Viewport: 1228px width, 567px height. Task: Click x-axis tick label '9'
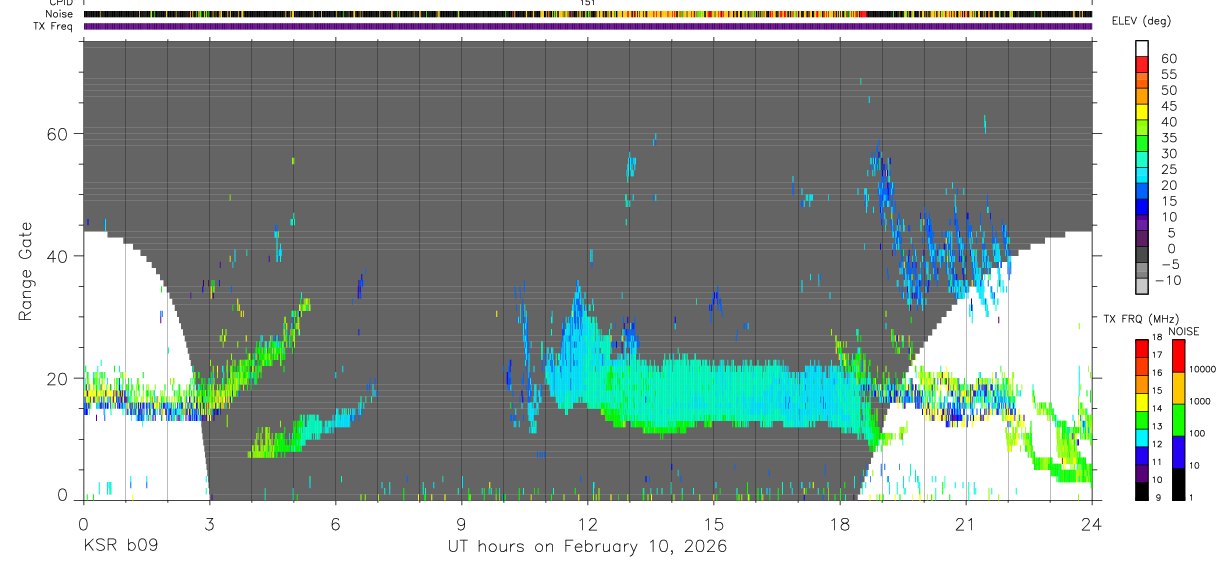[x=461, y=524]
